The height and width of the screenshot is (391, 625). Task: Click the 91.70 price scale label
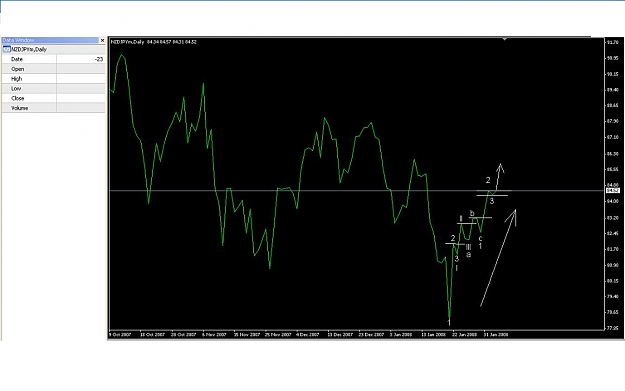coord(612,42)
